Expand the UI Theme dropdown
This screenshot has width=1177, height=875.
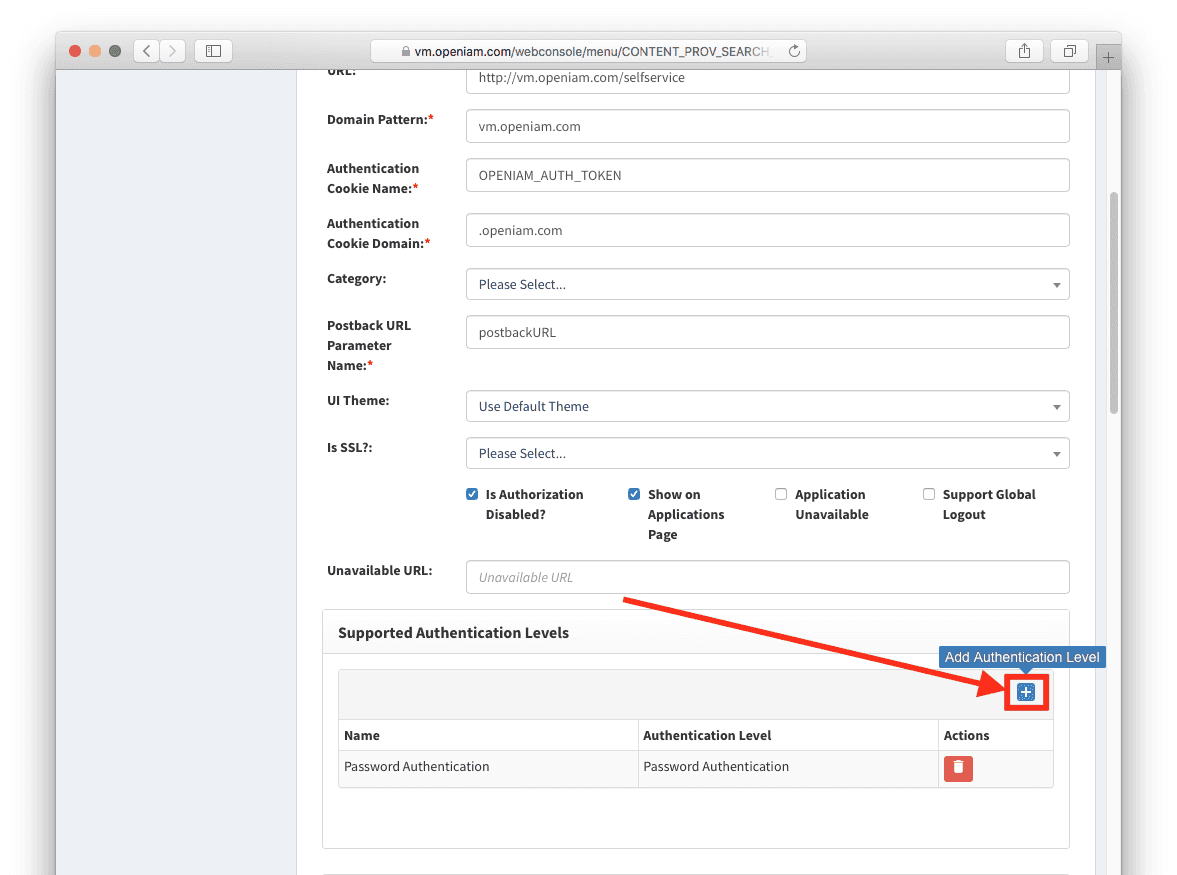(767, 406)
